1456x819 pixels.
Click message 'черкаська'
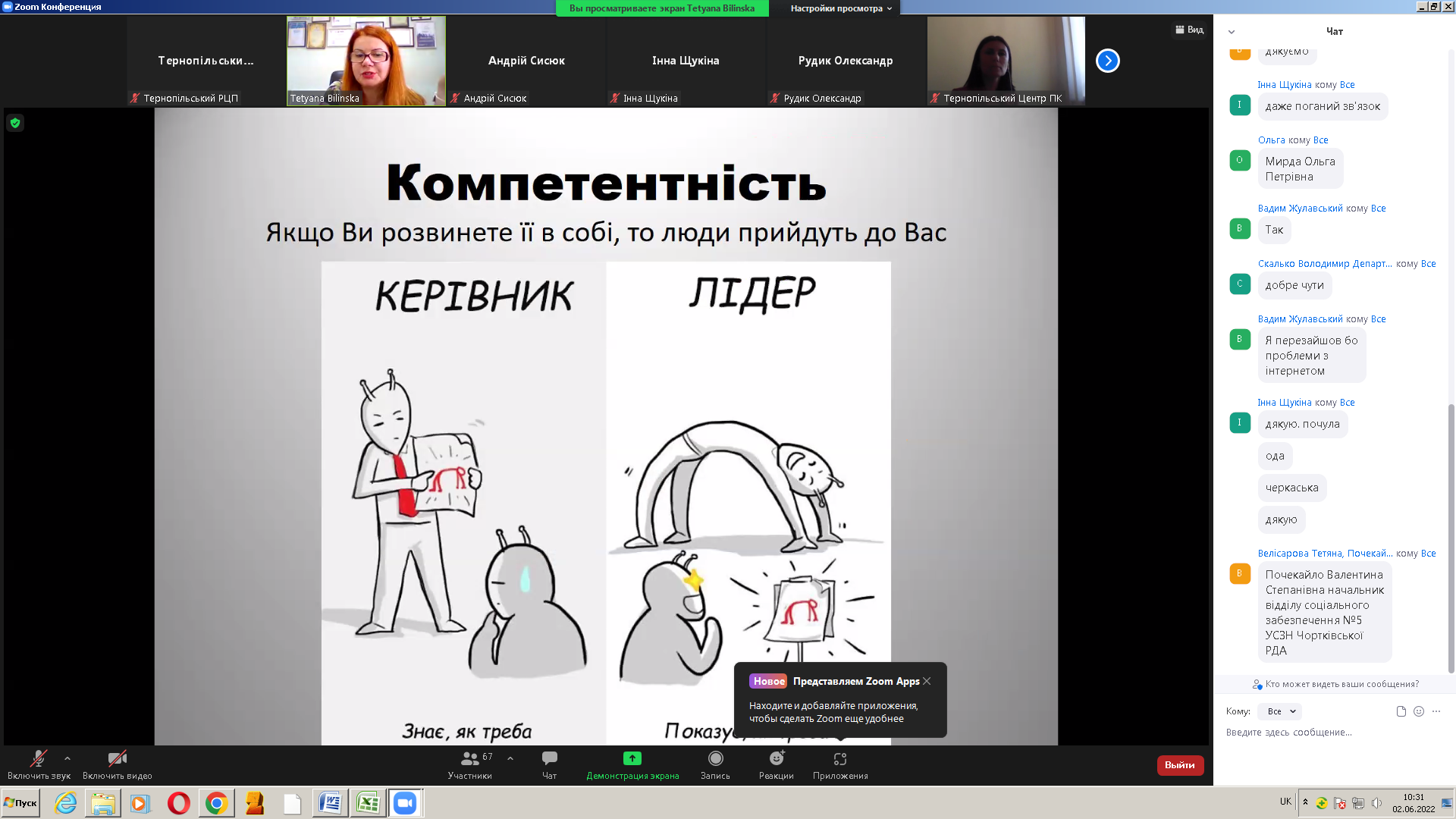pyautogui.click(x=1291, y=488)
